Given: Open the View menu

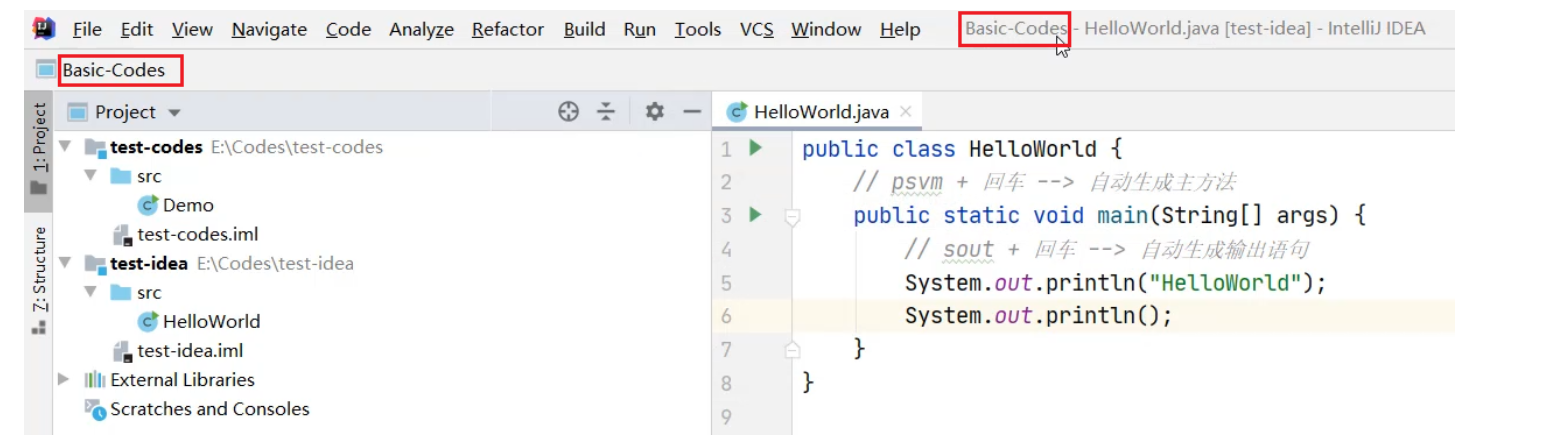Looking at the screenshot, I should tap(192, 29).
